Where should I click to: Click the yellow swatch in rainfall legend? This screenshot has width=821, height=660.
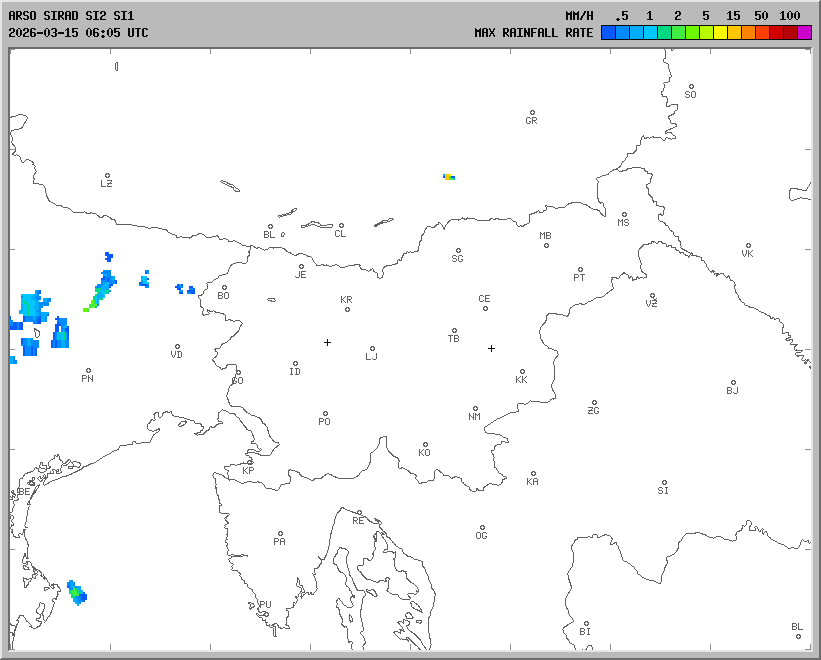[x=720, y=33]
